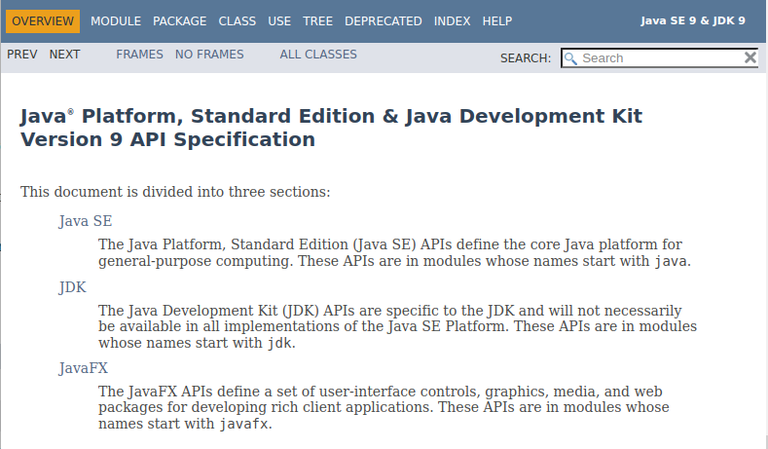
Task: Click the 'Java SE 9 & JDK 9' header text
Action: (693, 21)
